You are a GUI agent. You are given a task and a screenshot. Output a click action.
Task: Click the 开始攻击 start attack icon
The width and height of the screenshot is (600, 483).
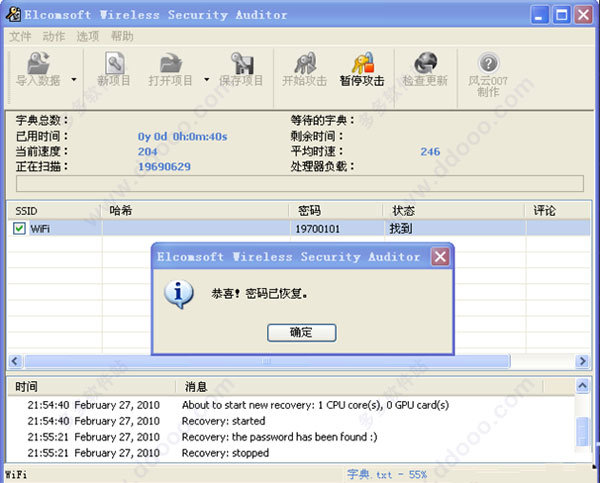pyautogui.click(x=305, y=63)
